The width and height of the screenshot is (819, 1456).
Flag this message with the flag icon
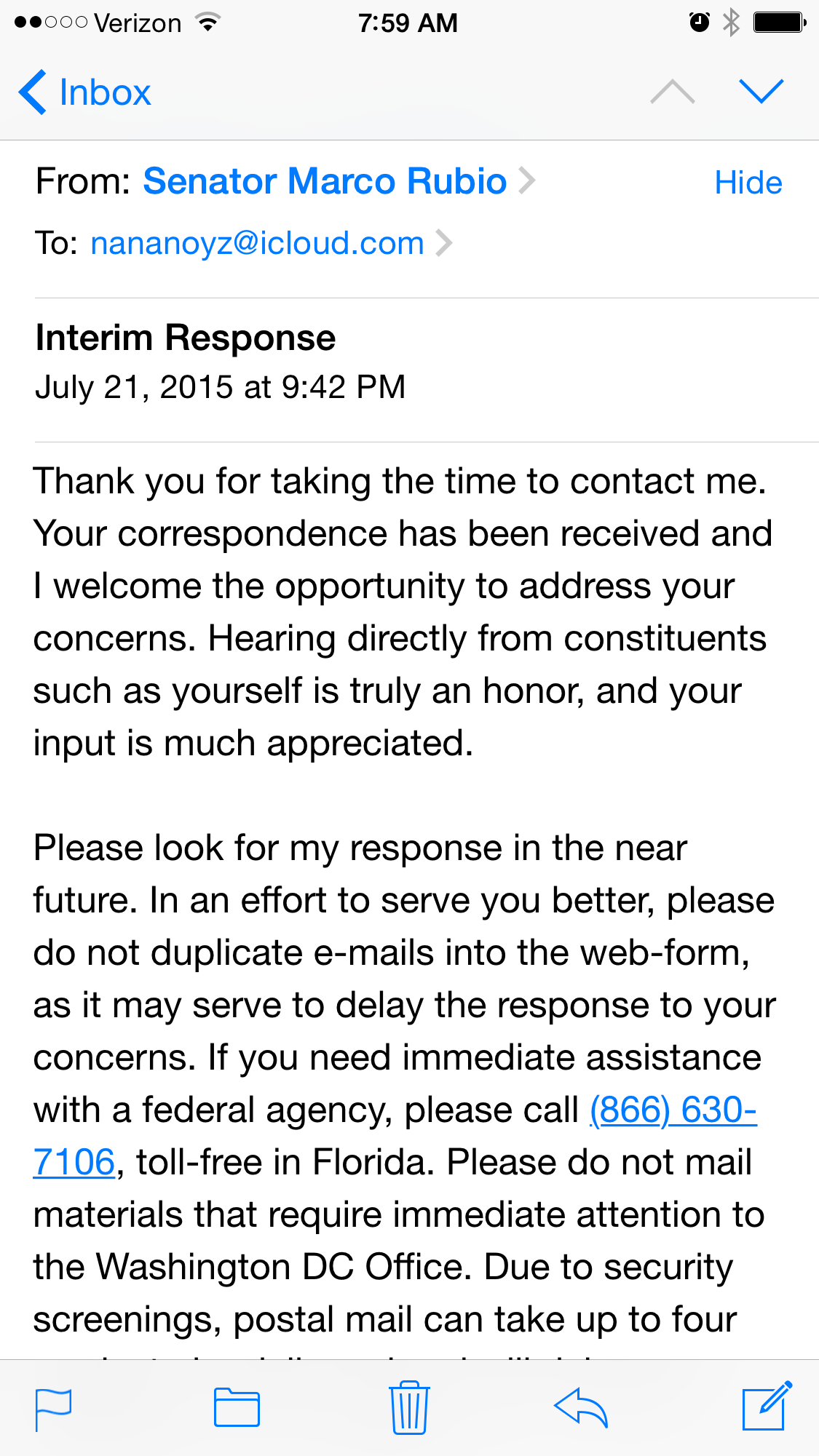coord(53,1409)
